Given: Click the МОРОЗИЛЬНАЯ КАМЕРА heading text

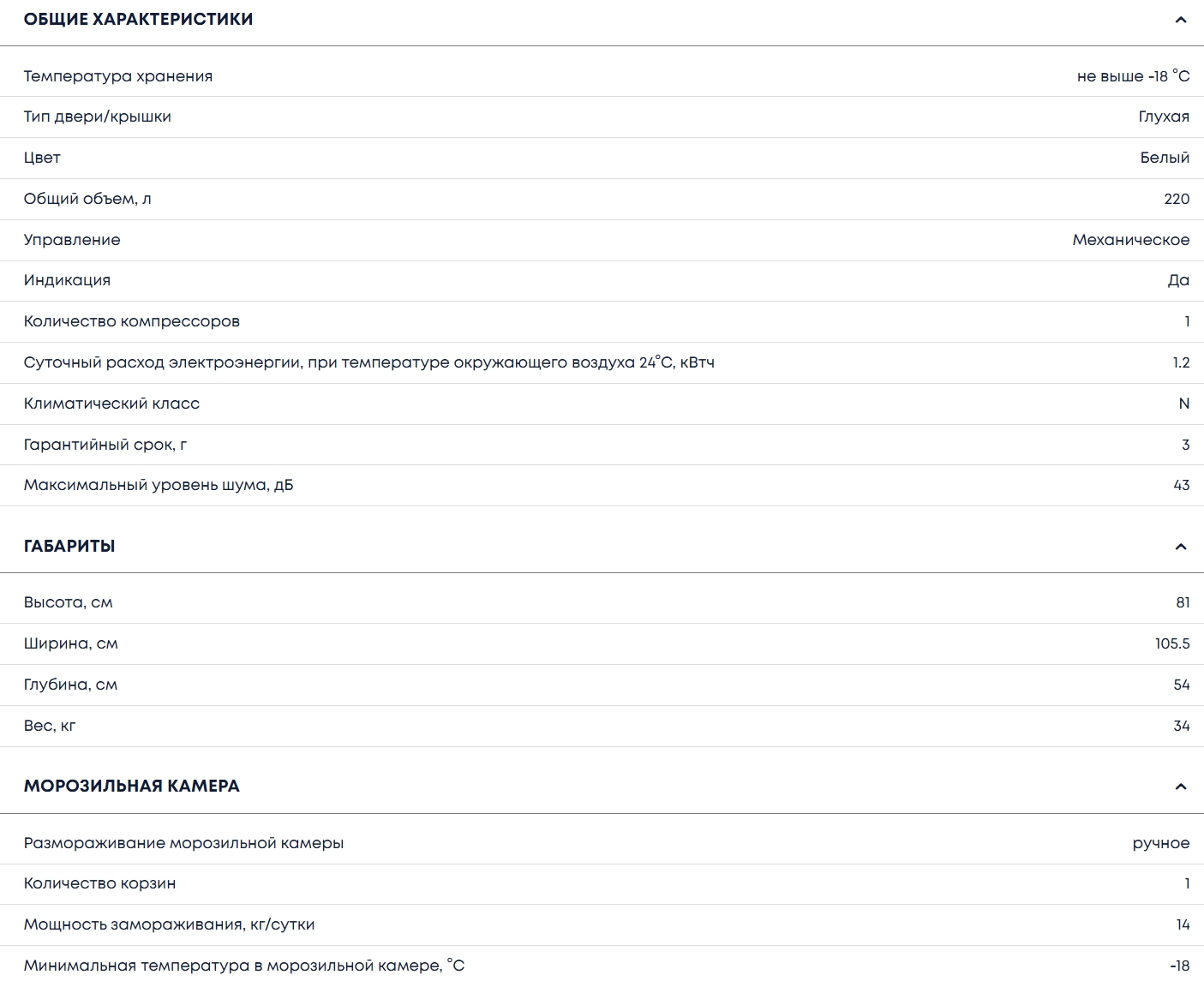Looking at the screenshot, I should point(132,787).
